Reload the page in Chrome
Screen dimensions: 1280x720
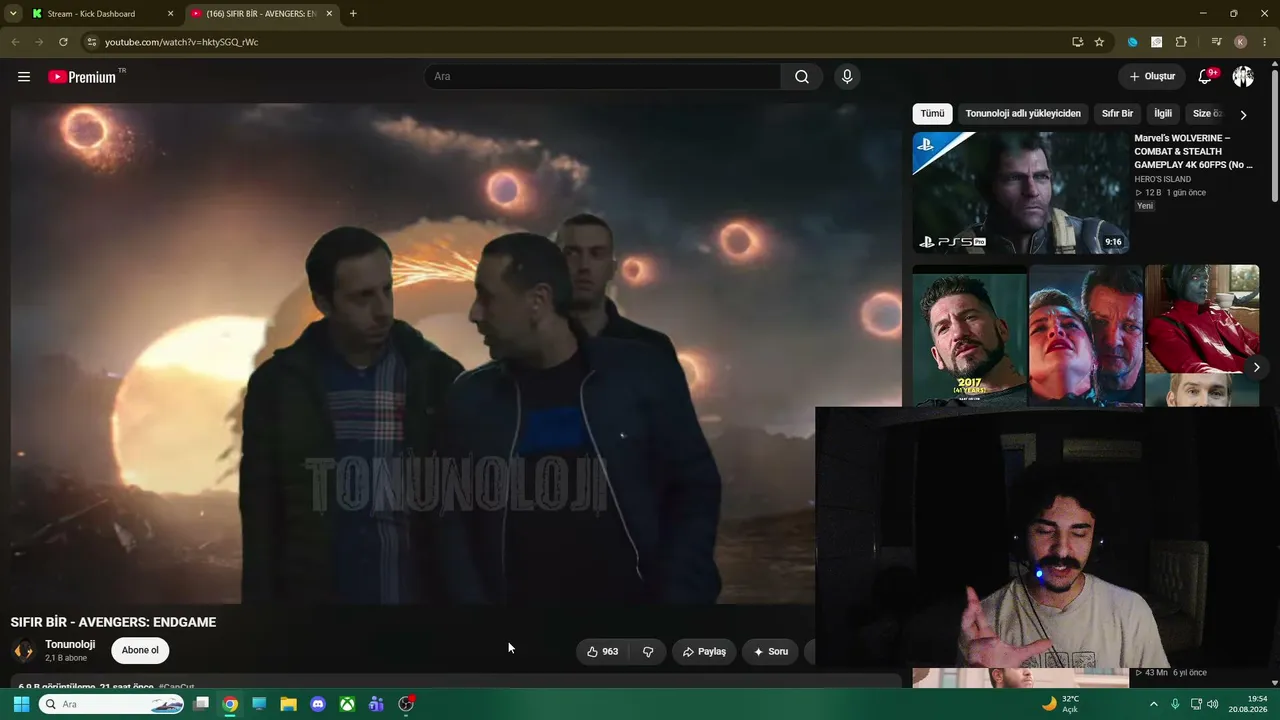click(x=63, y=42)
